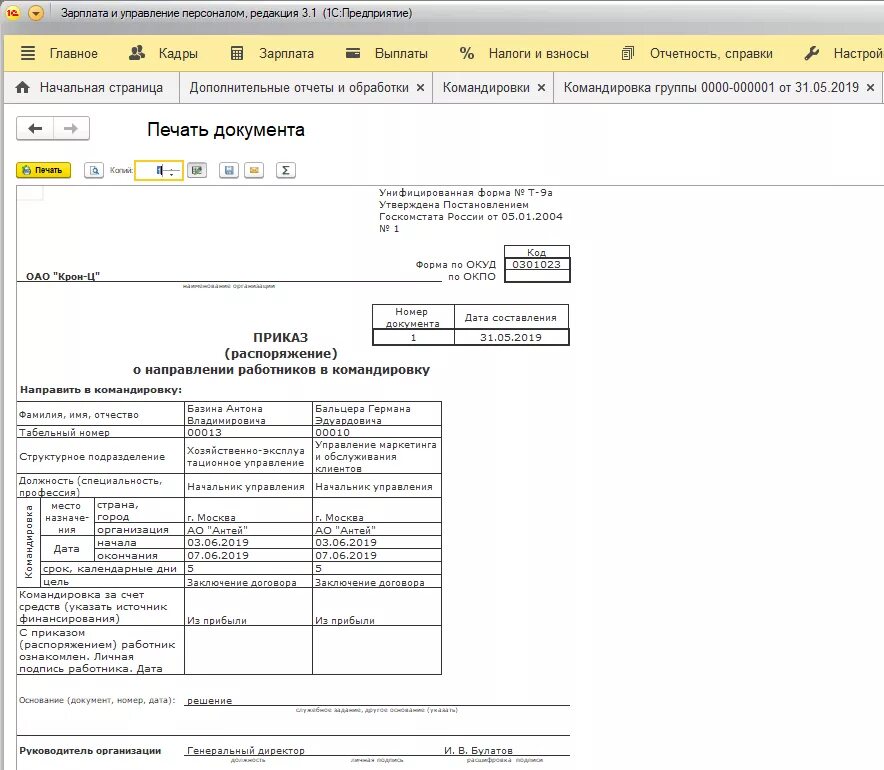Select the document number cell with 1
This screenshot has width=884, height=770.
point(413,337)
